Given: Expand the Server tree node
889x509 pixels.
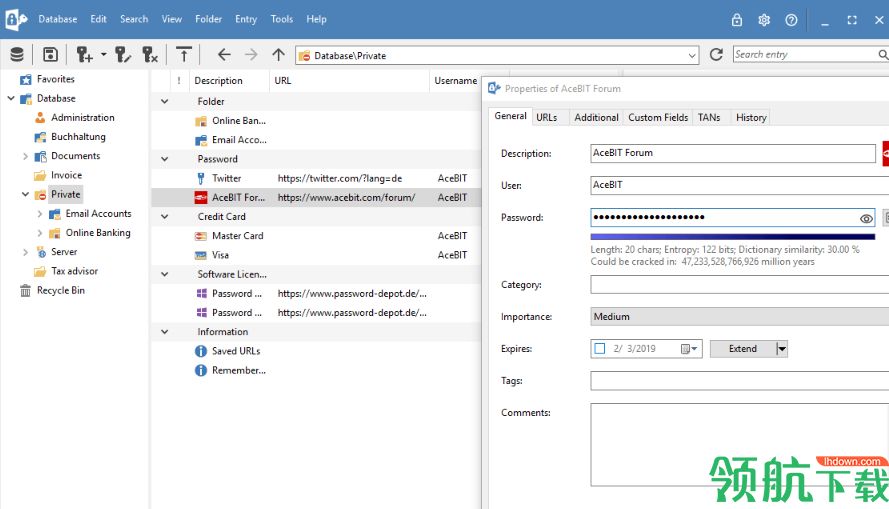Looking at the screenshot, I should click(x=25, y=252).
